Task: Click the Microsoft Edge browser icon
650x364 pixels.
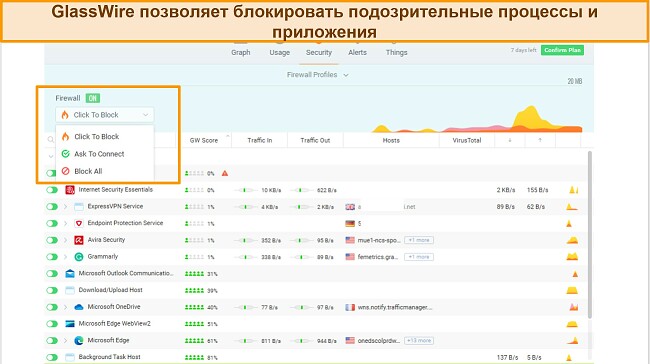Action: click(x=79, y=340)
